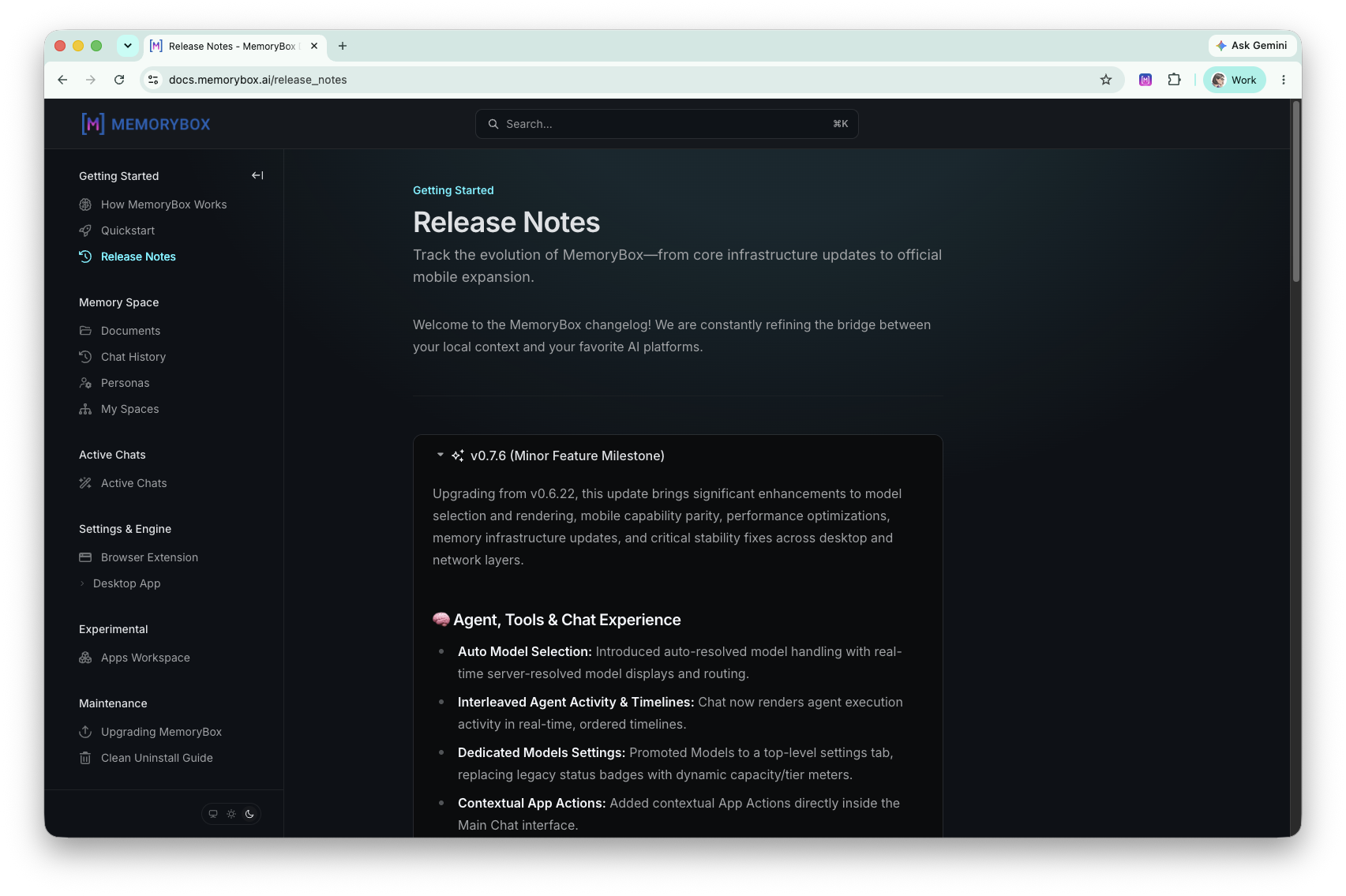Click the Maintenance section header
1346x896 pixels.
(x=113, y=703)
